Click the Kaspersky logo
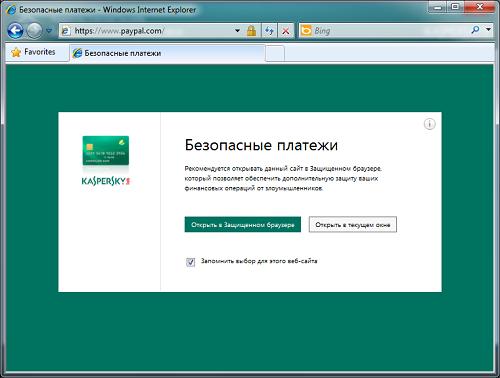Screen dimensions: 500x378 tap(106, 181)
